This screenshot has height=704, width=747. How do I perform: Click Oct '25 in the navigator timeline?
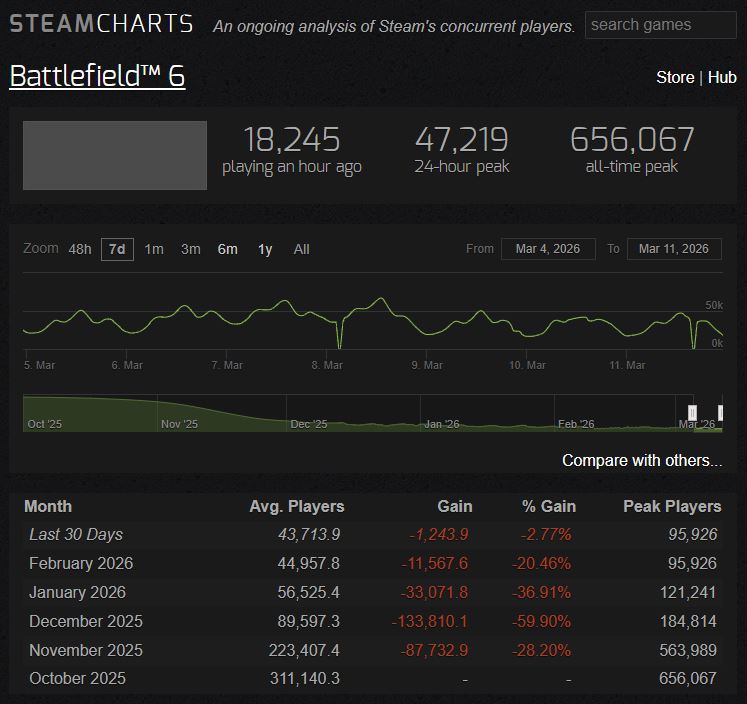[44, 424]
